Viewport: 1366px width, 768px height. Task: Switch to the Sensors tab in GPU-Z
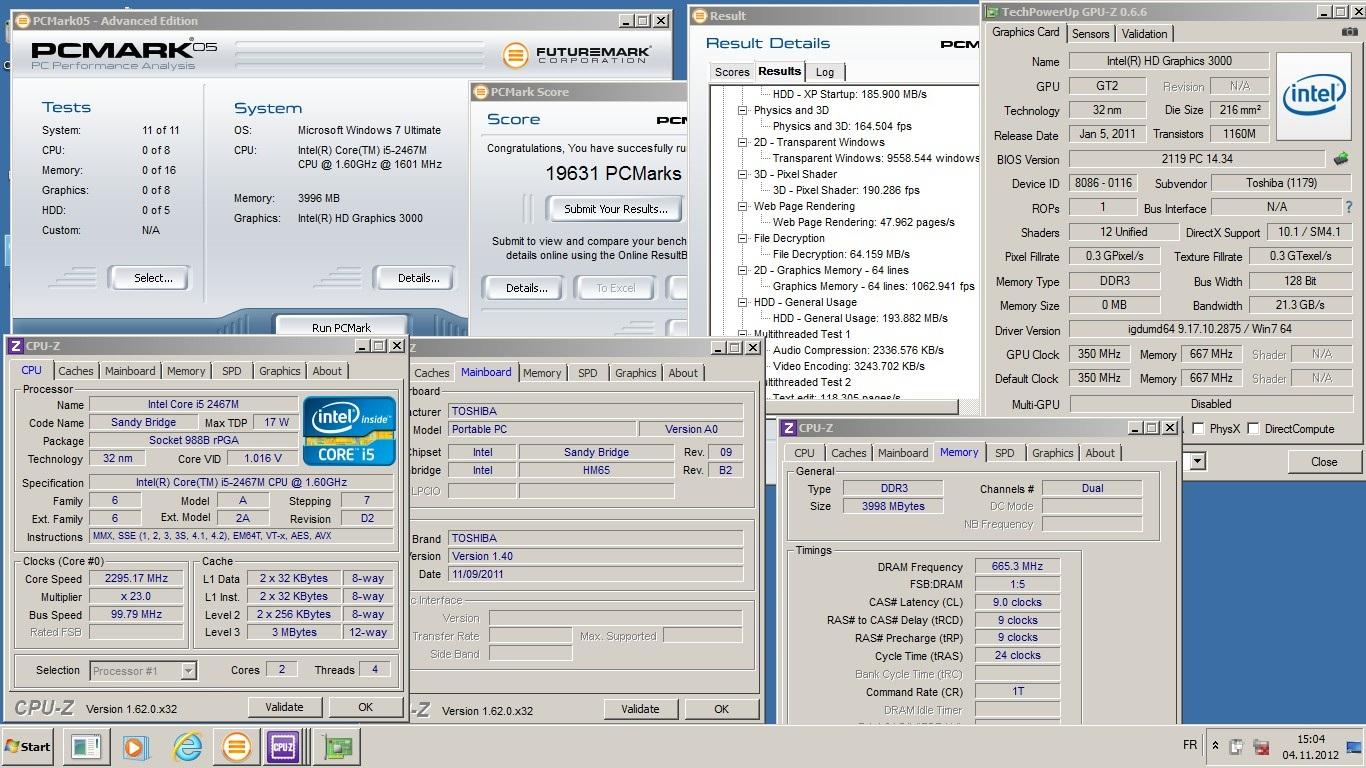coord(1090,34)
